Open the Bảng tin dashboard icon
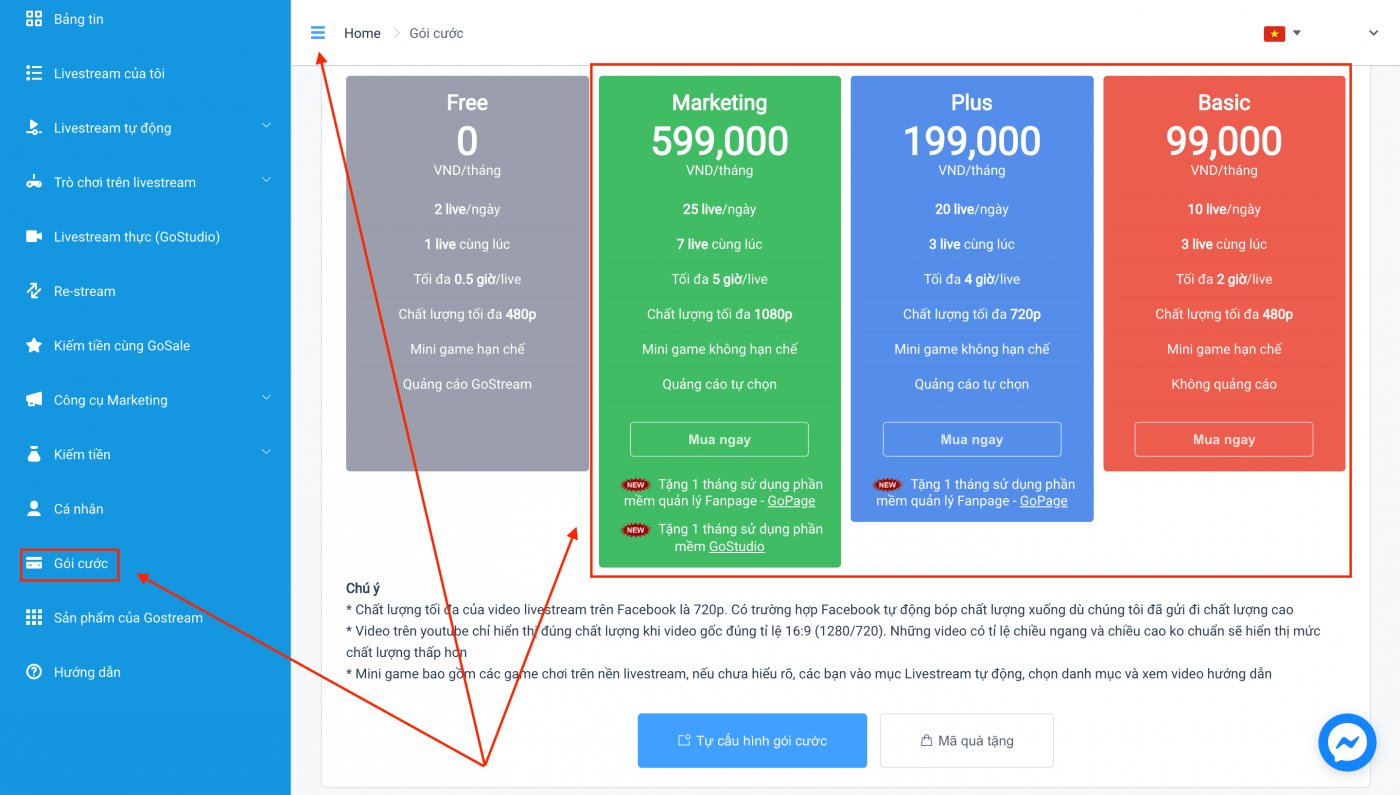 coord(34,19)
